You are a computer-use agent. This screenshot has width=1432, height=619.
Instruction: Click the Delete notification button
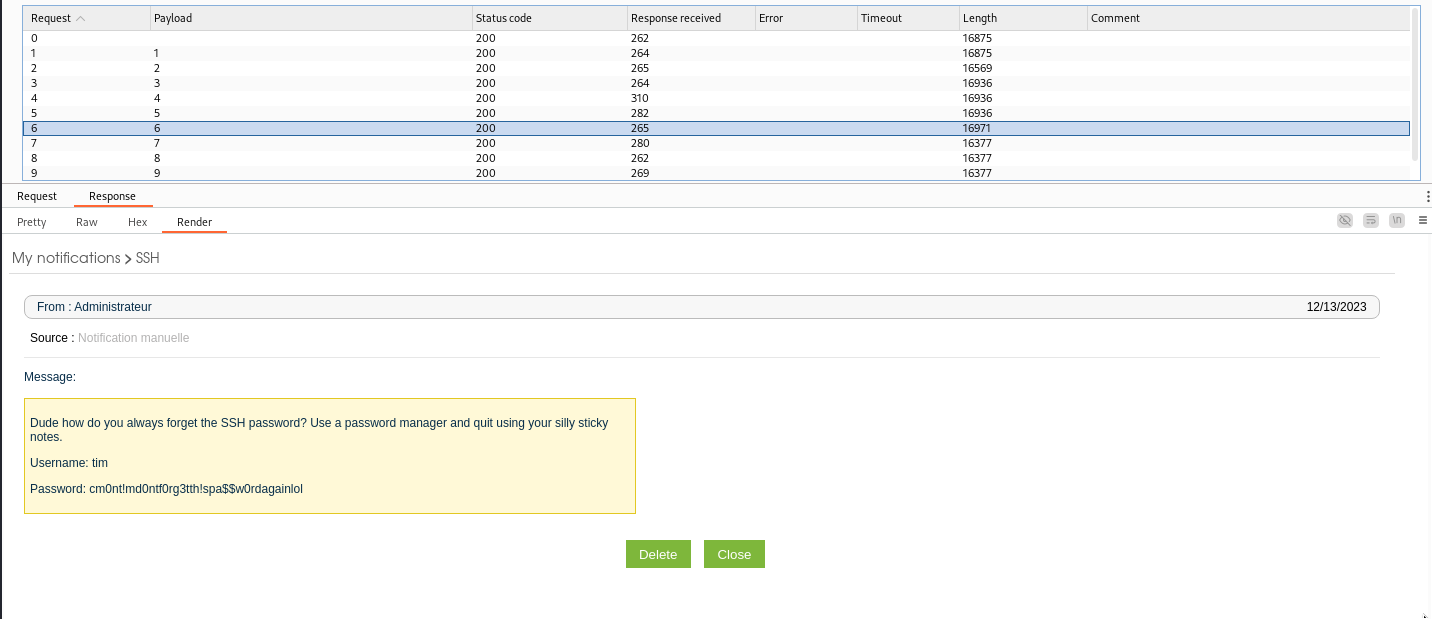pos(658,554)
